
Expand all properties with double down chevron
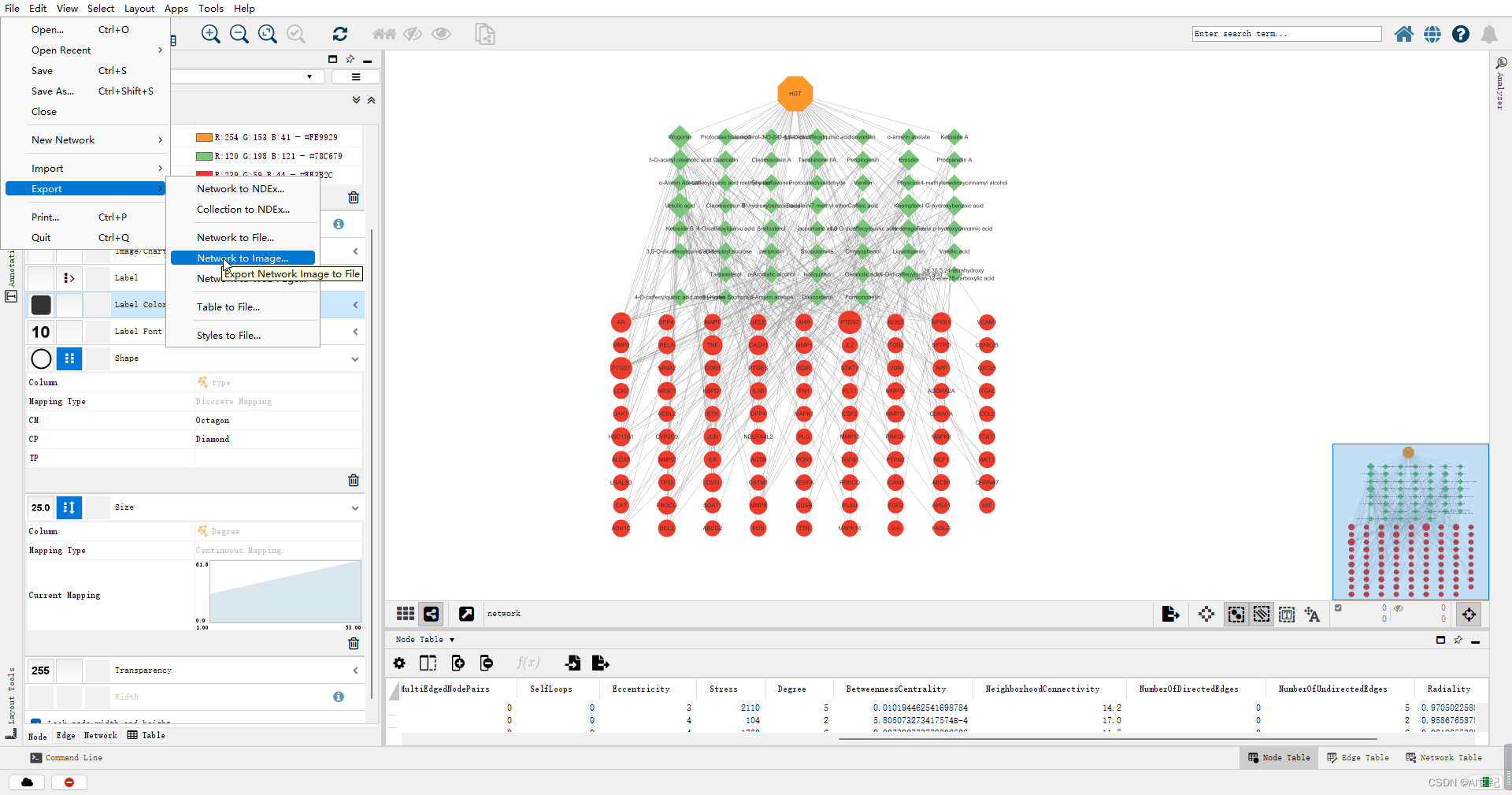click(x=356, y=100)
